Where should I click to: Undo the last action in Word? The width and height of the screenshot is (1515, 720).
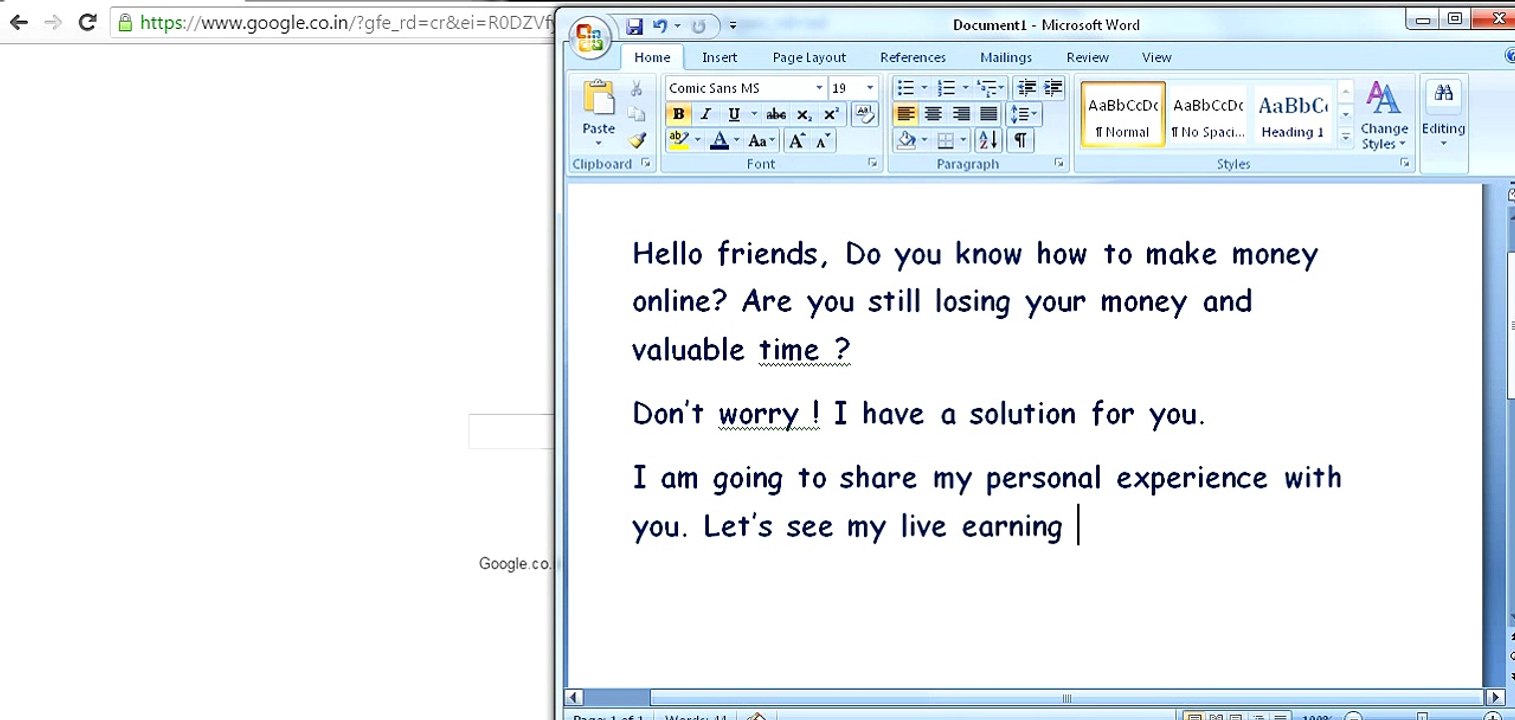660,25
